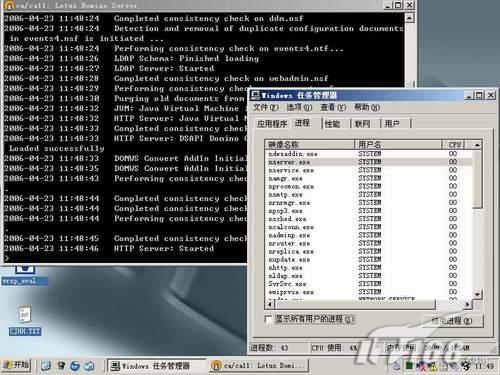Launch Internet Explorer from quick launch
The image size is (500, 375).
coord(75,366)
